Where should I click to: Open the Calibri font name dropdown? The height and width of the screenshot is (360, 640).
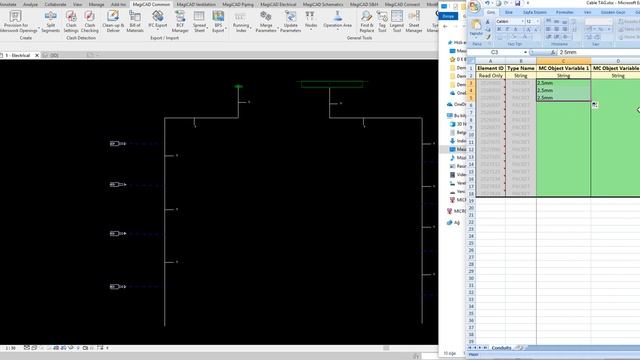[x=522, y=21]
